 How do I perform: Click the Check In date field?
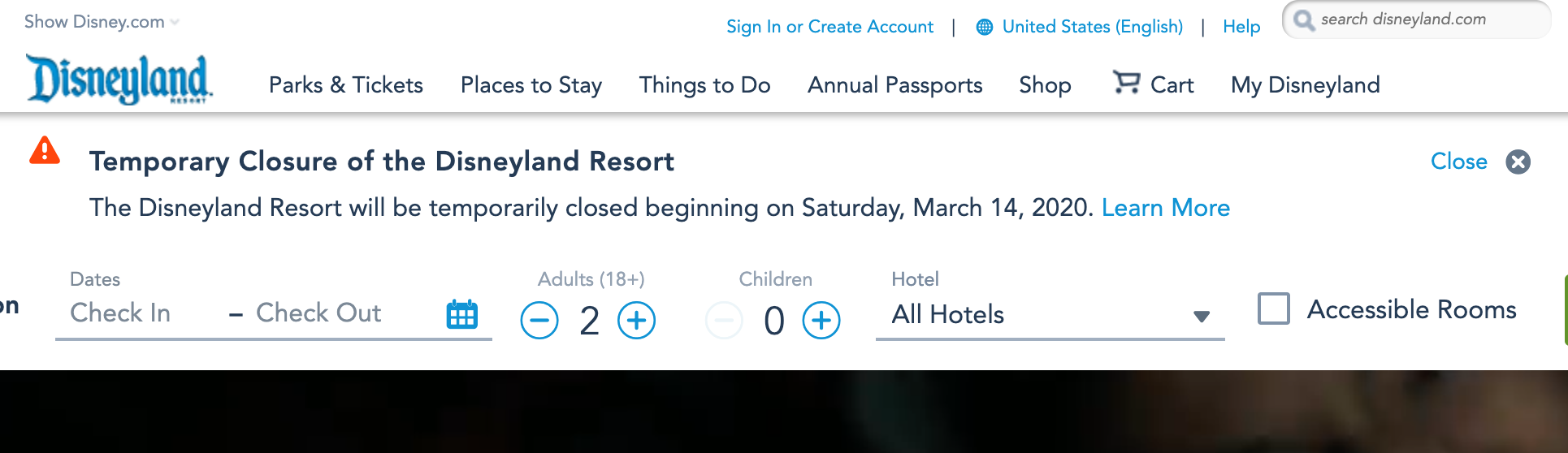tap(121, 313)
